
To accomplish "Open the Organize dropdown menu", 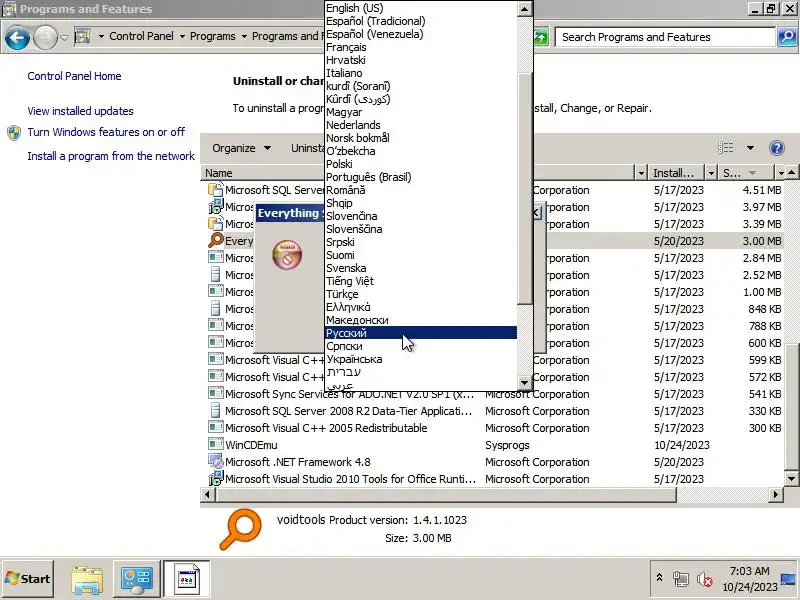I will click(241, 148).
